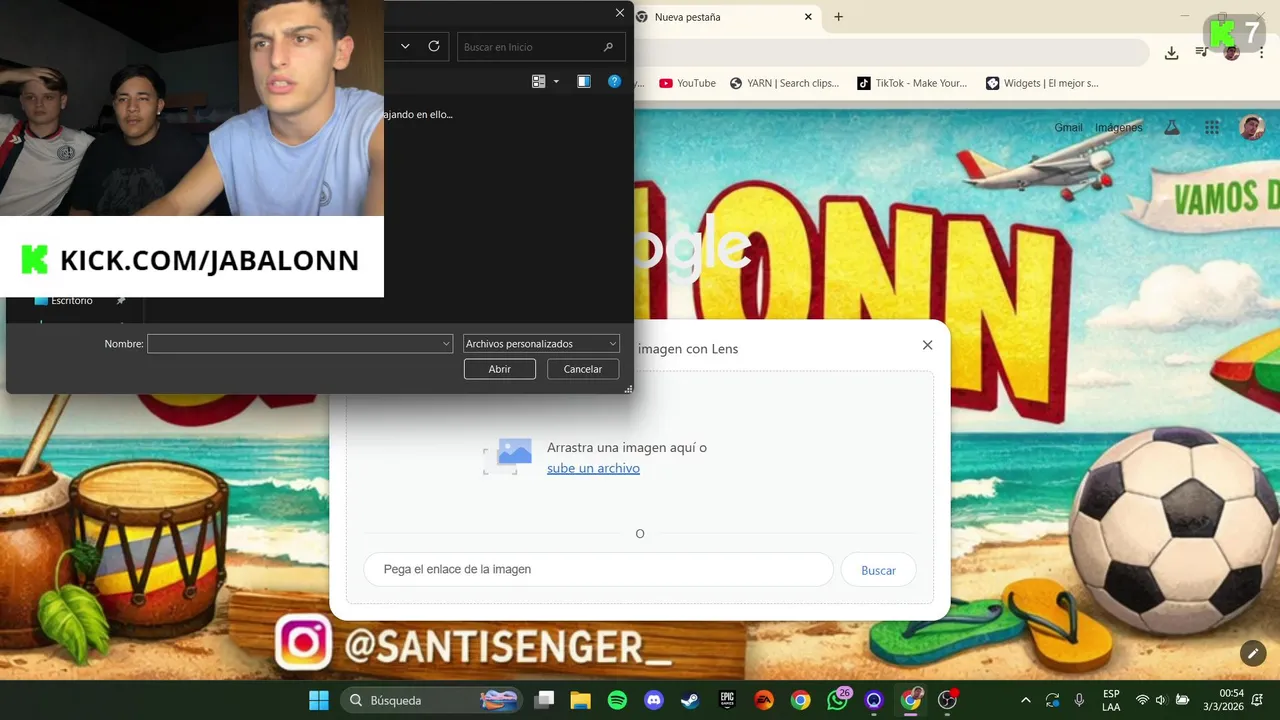Open the Google apps grid

click(x=1212, y=127)
